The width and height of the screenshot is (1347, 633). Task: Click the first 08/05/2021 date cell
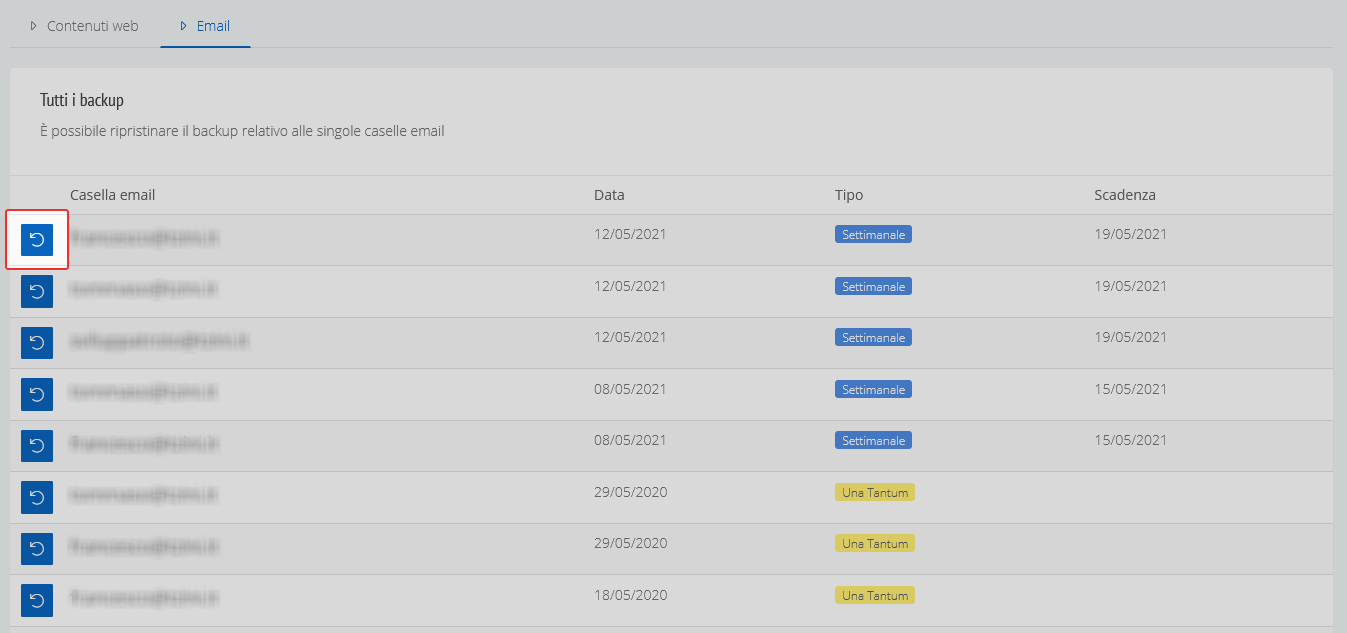pos(630,389)
